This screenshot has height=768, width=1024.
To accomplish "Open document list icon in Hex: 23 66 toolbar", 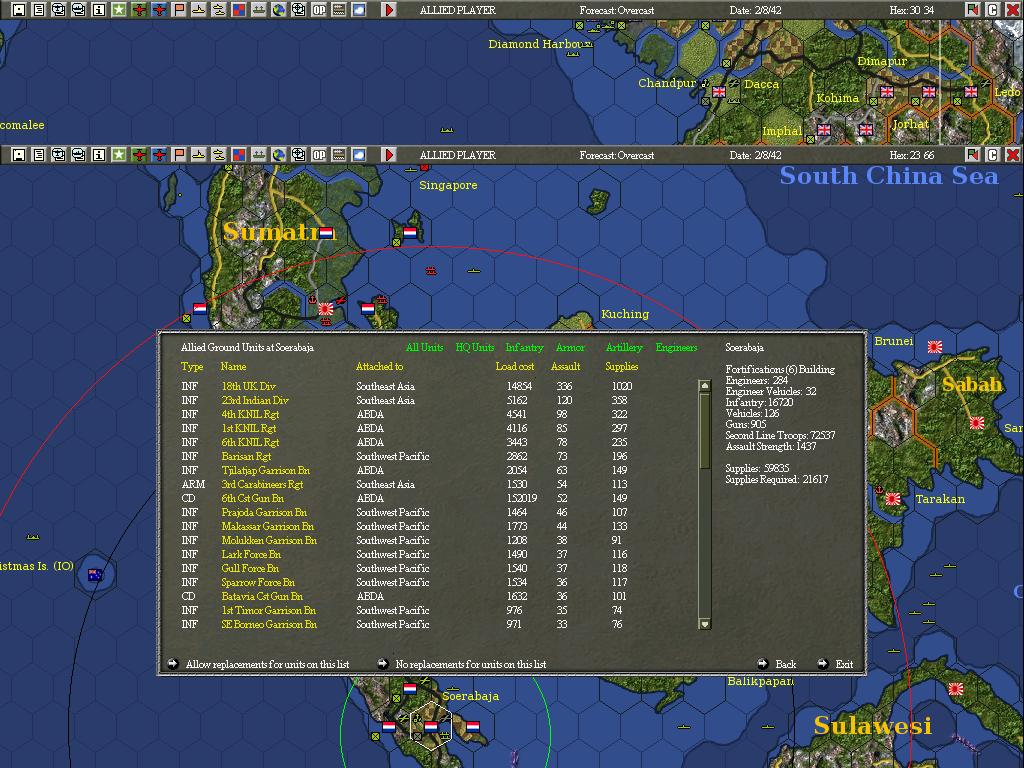I will pyautogui.click(x=39, y=155).
